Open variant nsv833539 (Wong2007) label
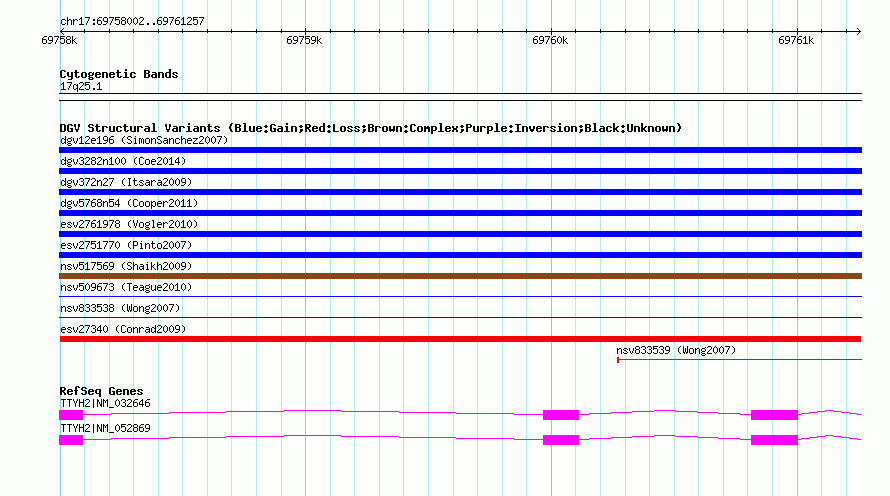 click(676, 350)
